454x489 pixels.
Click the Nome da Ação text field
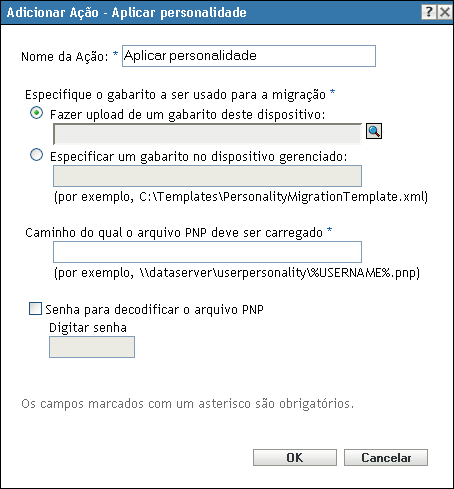tap(249, 56)
